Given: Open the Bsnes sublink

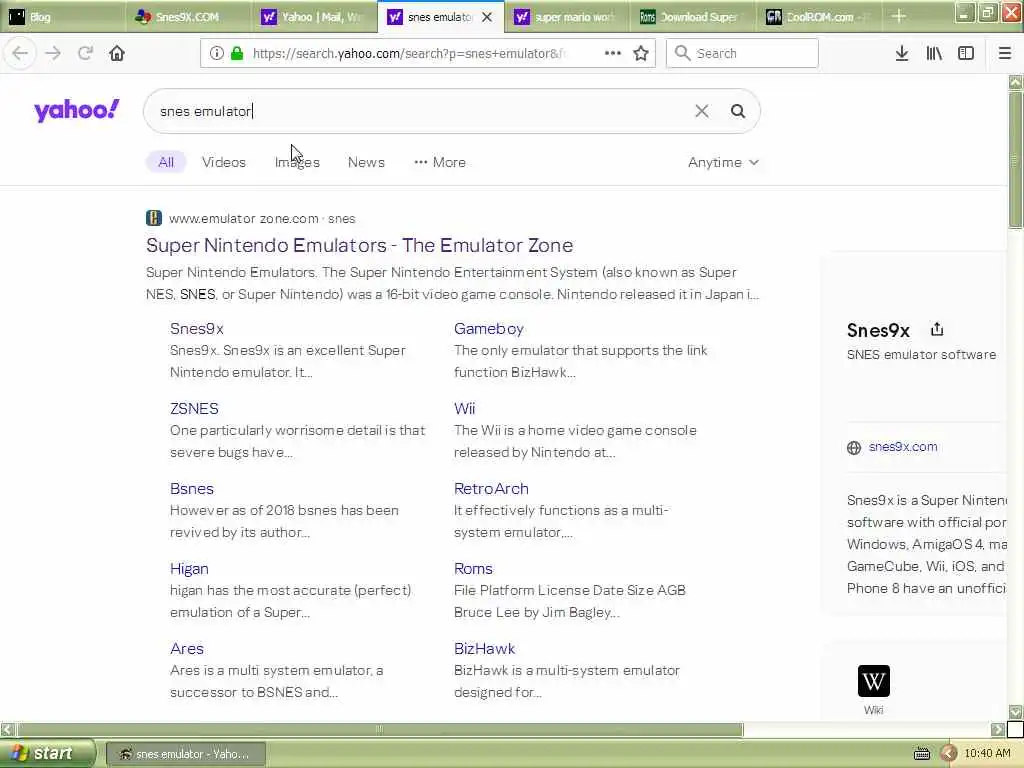Looking at the screenshot, I should [x=192, y=488].
